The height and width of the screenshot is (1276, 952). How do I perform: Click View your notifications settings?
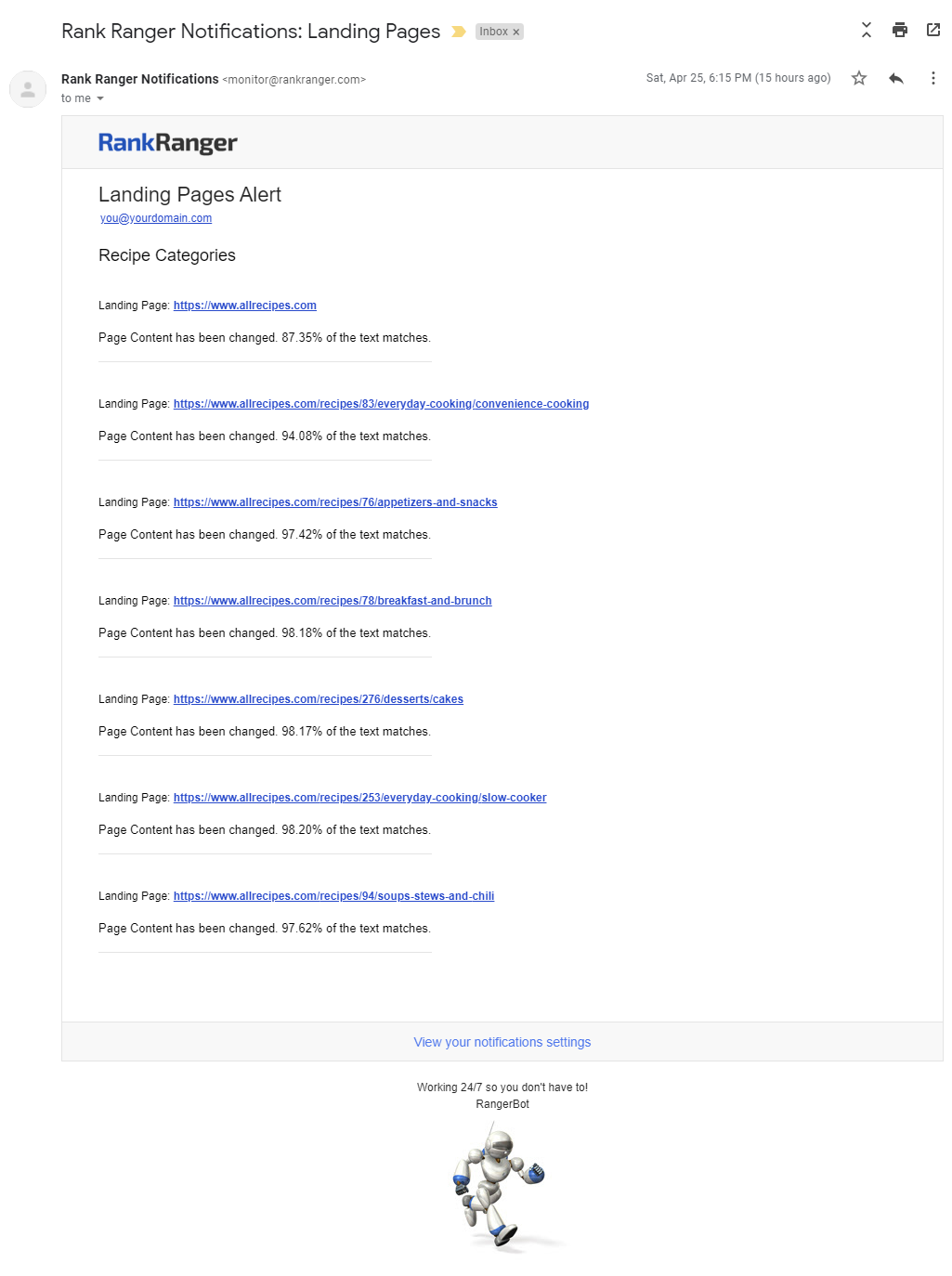pos(502,1042)
